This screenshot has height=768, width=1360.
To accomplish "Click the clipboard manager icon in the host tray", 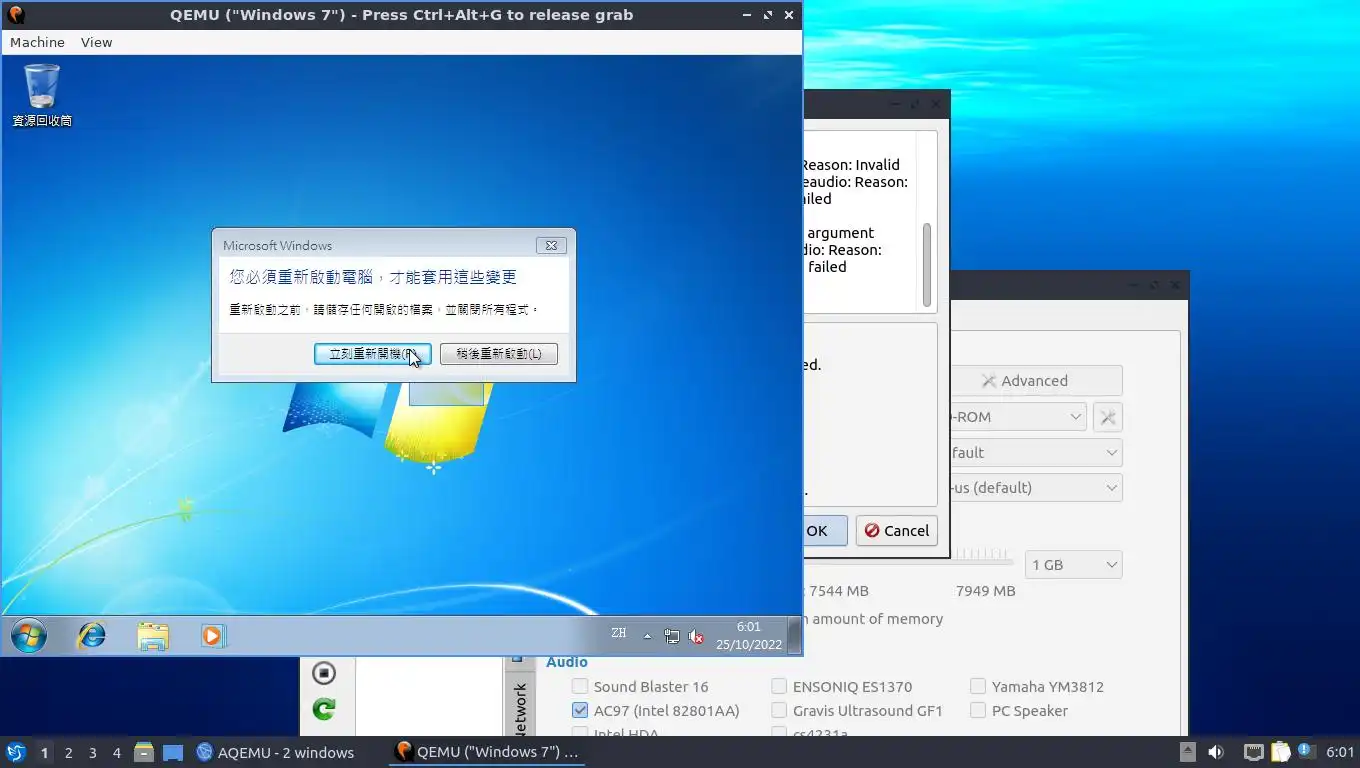I will (x=1281, y=752).
